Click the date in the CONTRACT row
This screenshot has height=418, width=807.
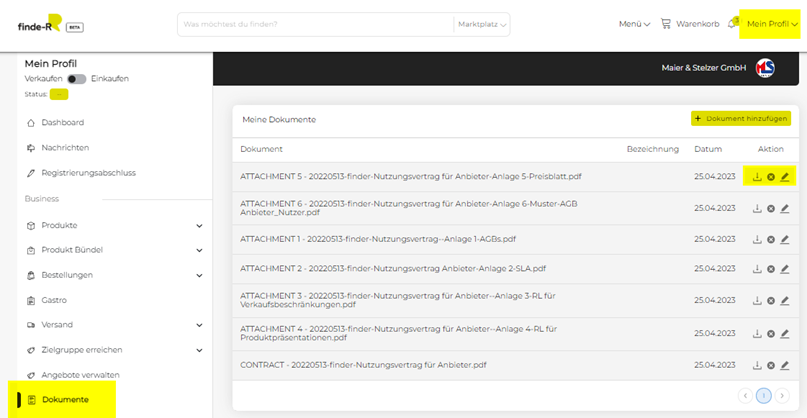point(714,365)
